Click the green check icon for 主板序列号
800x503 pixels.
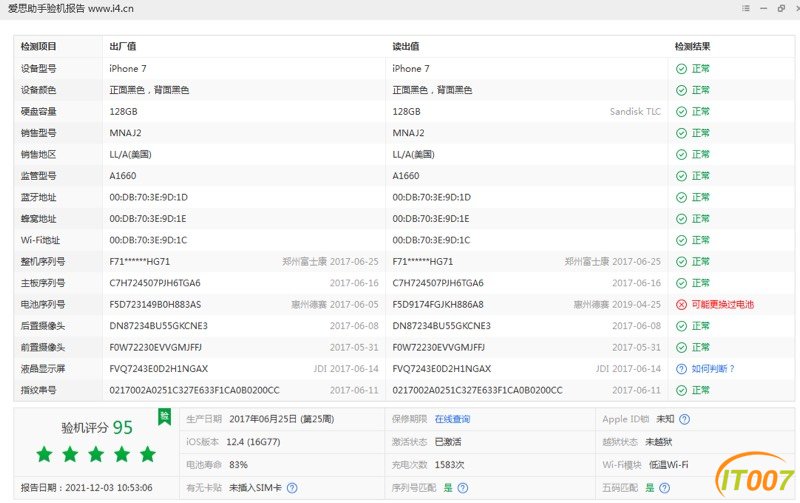681,283
